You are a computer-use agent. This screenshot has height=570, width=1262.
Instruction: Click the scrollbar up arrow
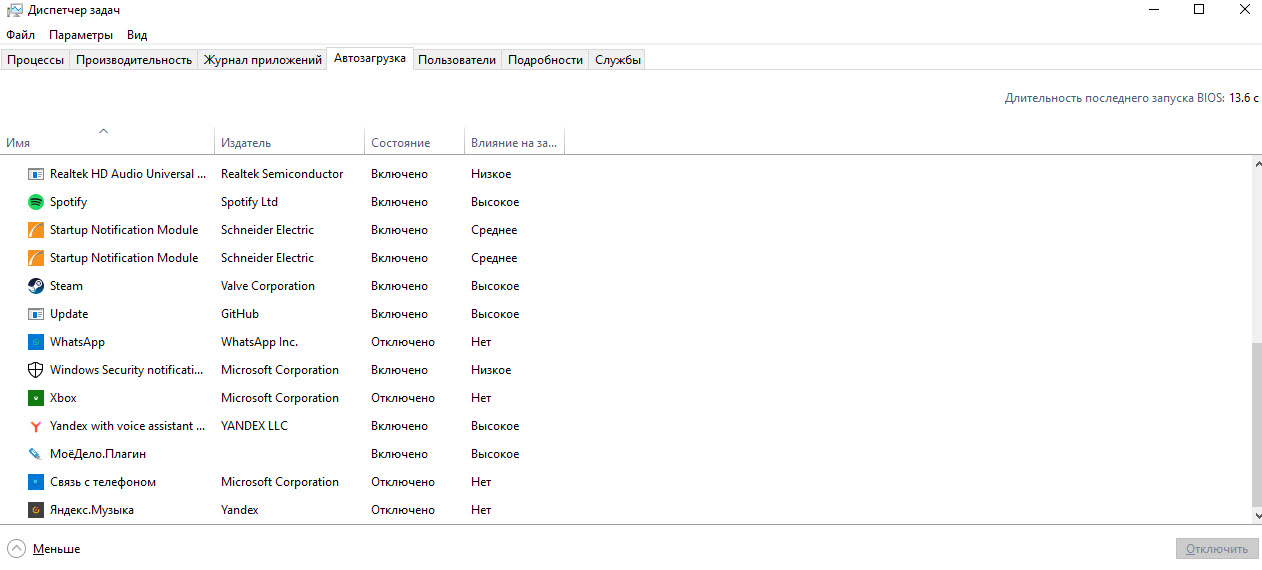pyautogui.click(x=1256, y=164)
